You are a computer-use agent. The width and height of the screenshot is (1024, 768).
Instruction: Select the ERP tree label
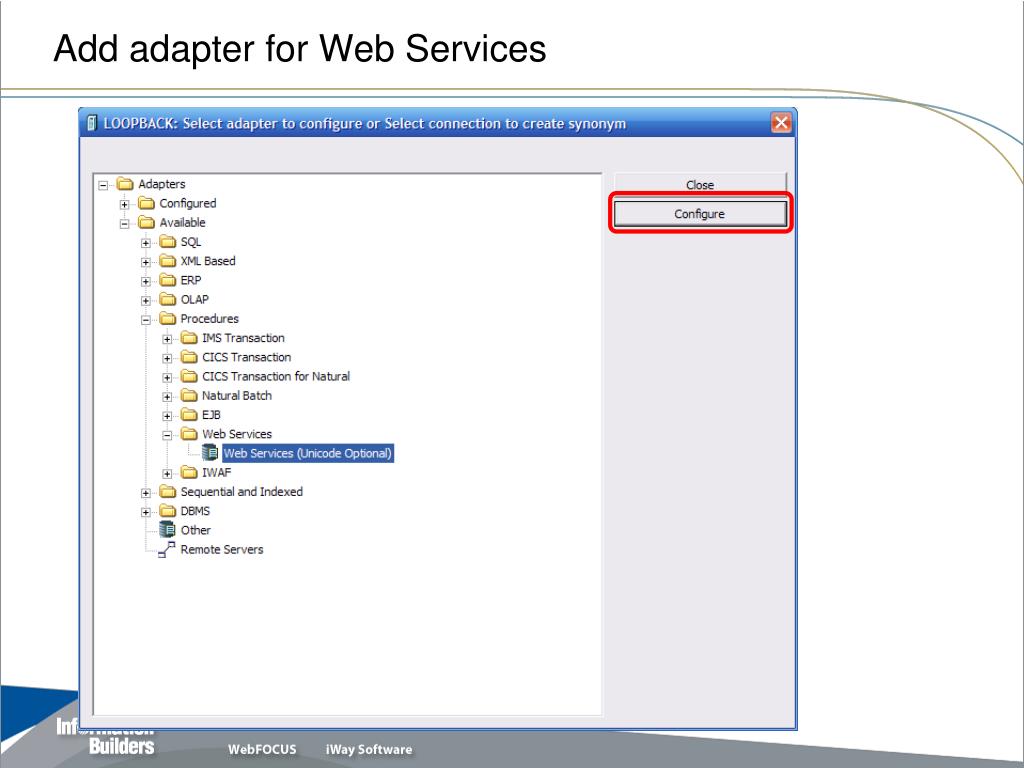click(191, 280)
